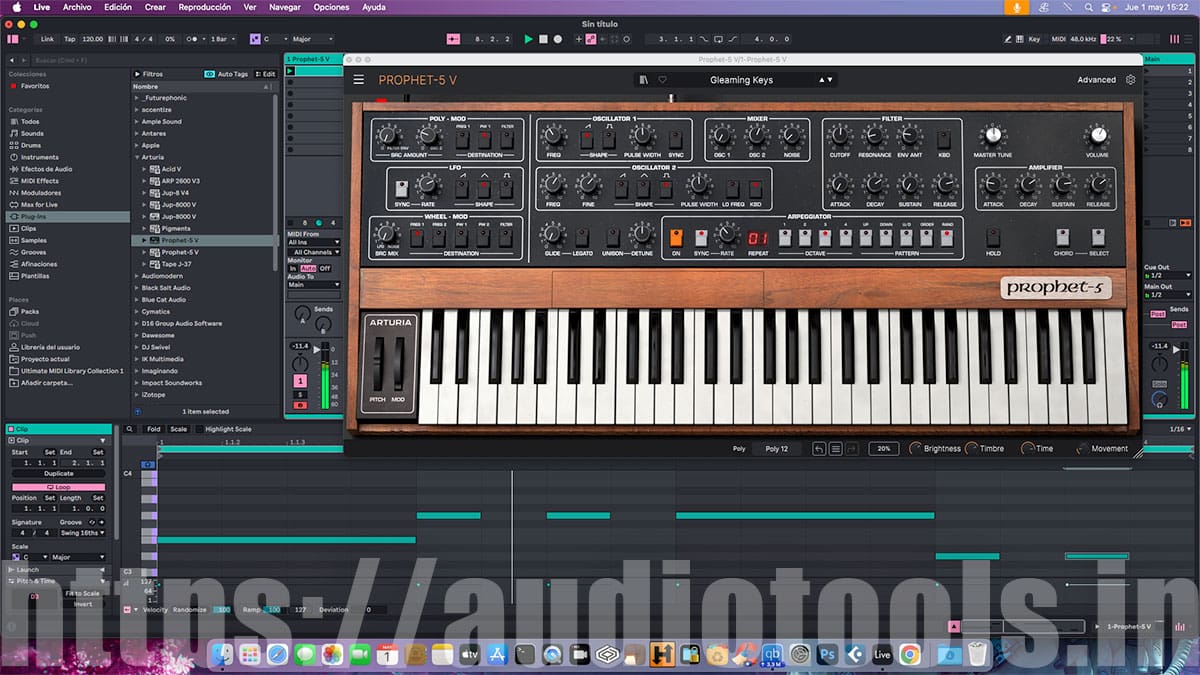Favorite the Gleaming Keys preset with heart icon
This screenshot has width=1200, height=675.
(662, 80)
